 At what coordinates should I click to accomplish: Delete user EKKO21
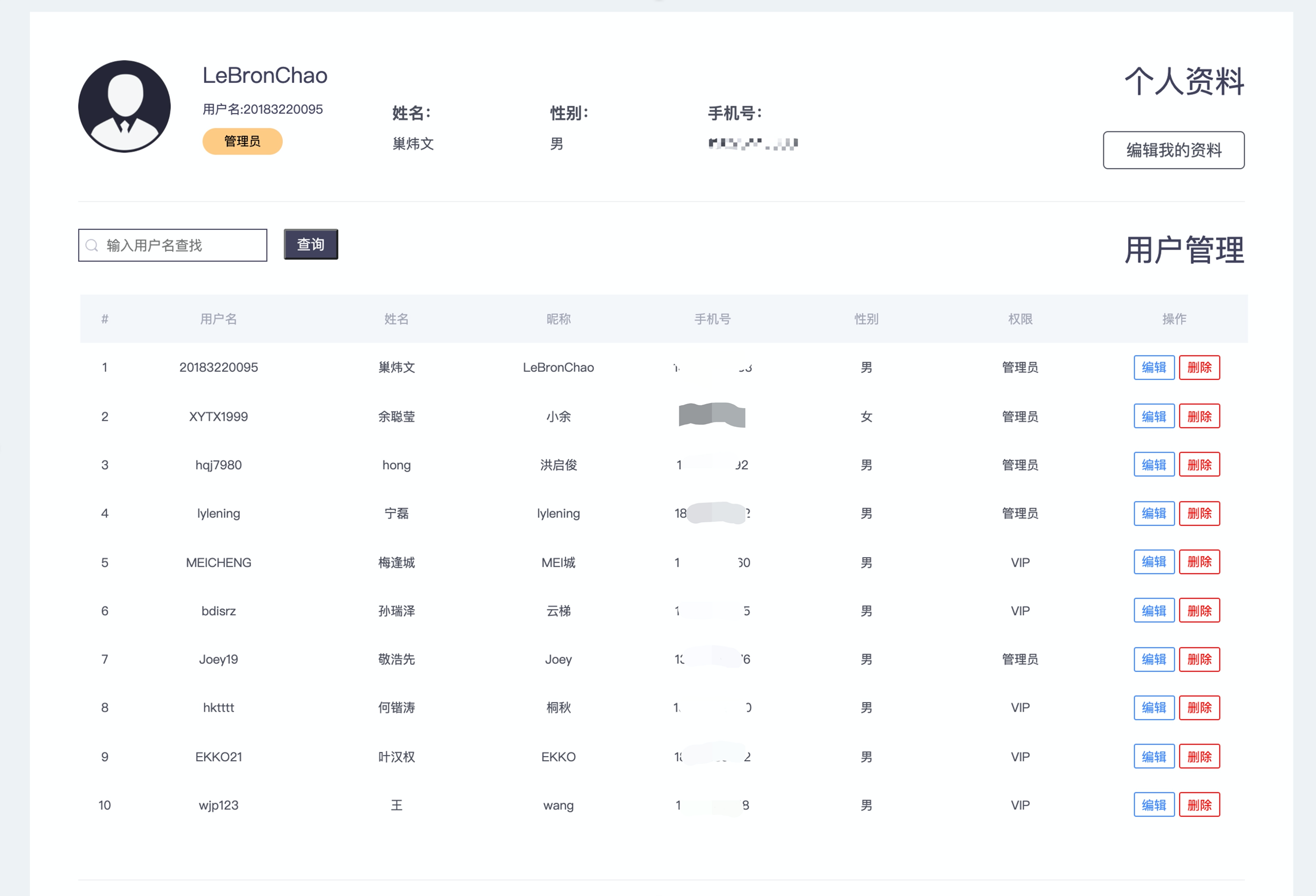coord(1199,757)
